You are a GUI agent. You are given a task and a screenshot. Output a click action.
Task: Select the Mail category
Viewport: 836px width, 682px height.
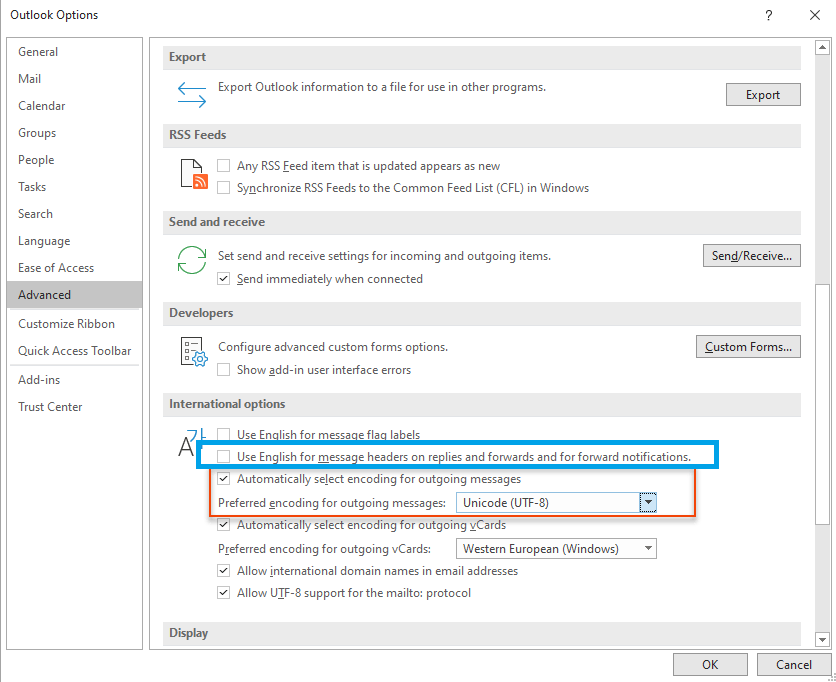pyautogui.click(x=75, y=79)
